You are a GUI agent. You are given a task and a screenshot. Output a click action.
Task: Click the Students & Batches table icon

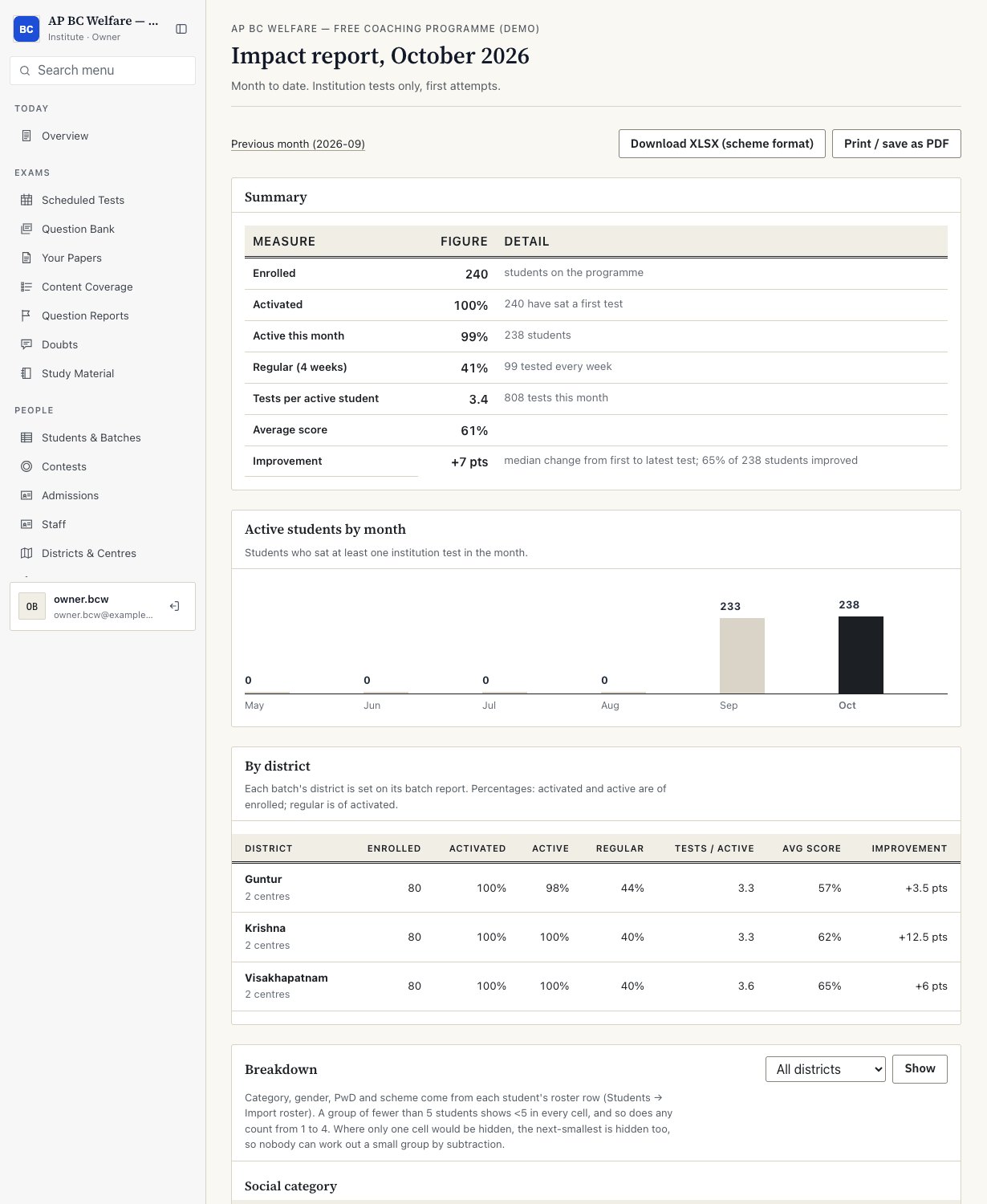(26, 437)
